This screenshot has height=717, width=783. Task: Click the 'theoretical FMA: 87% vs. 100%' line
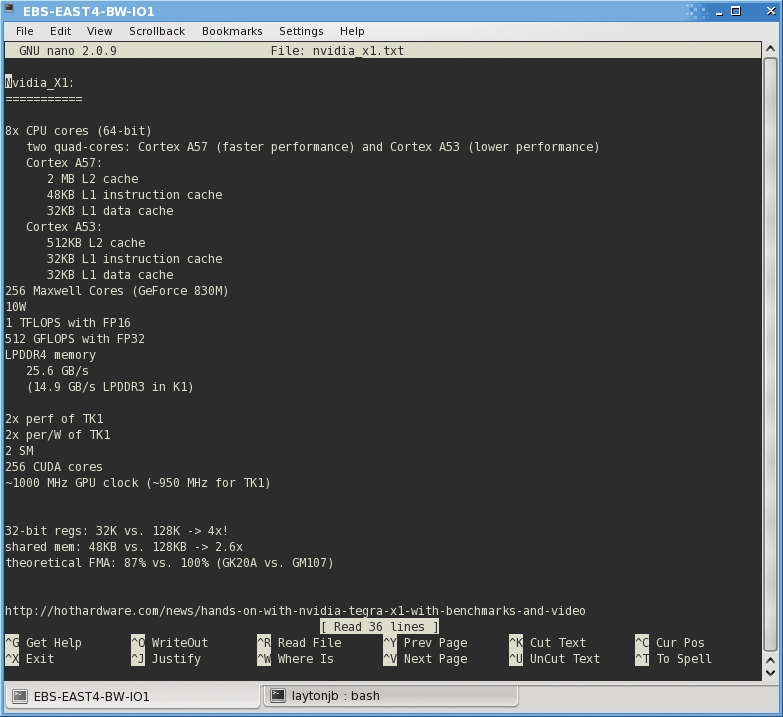pos(169,563)
